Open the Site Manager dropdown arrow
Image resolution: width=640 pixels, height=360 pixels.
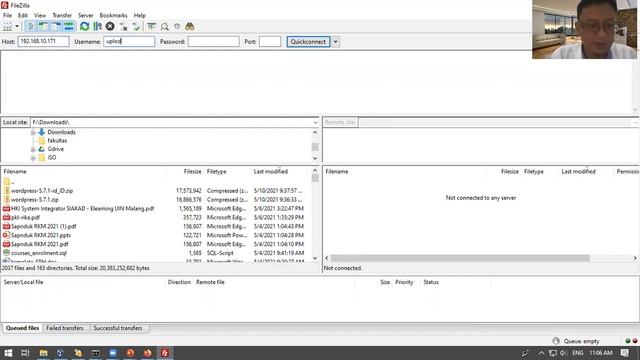[x=17, y=27]
